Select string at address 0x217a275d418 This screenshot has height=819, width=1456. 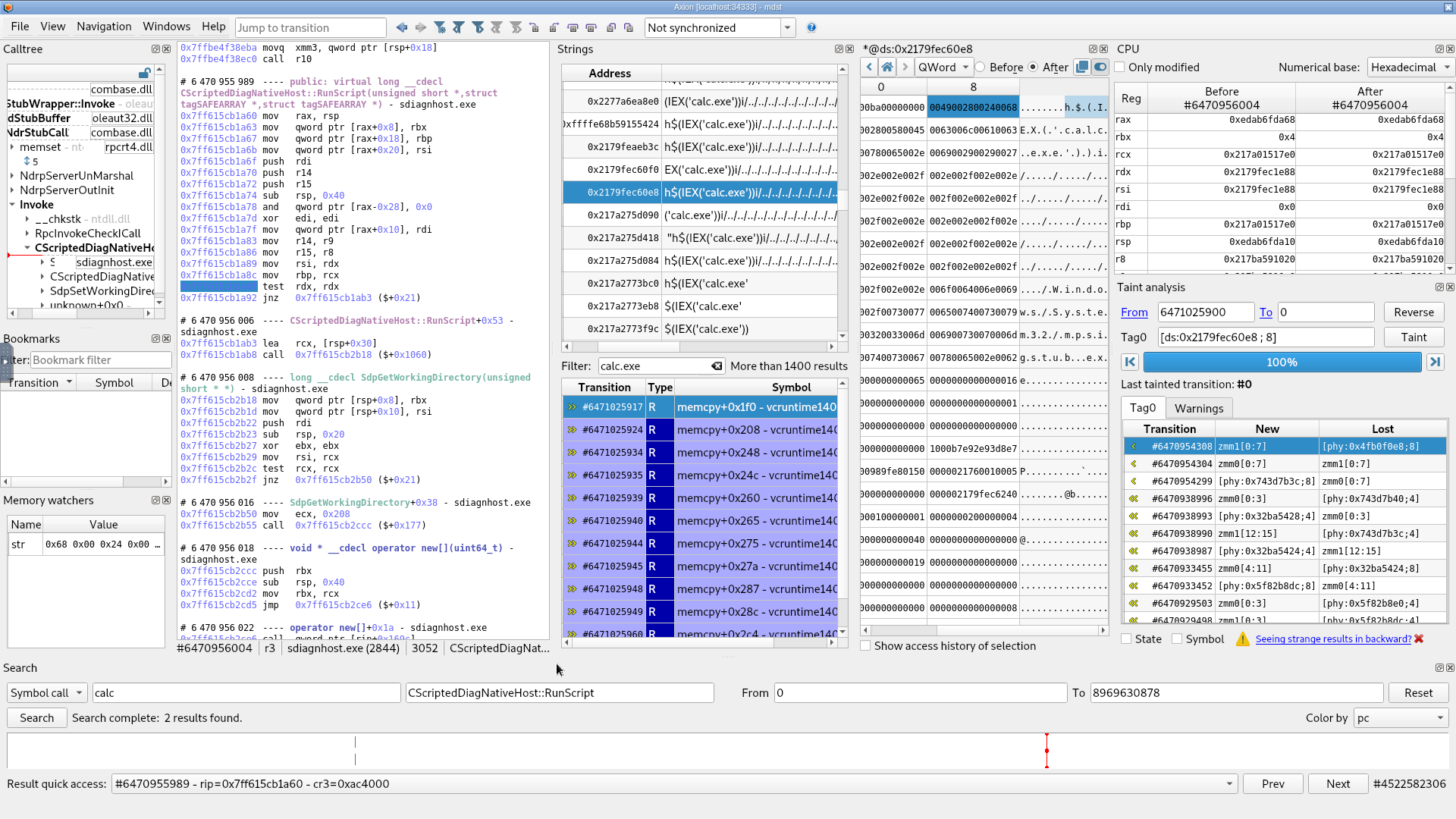pos(699,238)
